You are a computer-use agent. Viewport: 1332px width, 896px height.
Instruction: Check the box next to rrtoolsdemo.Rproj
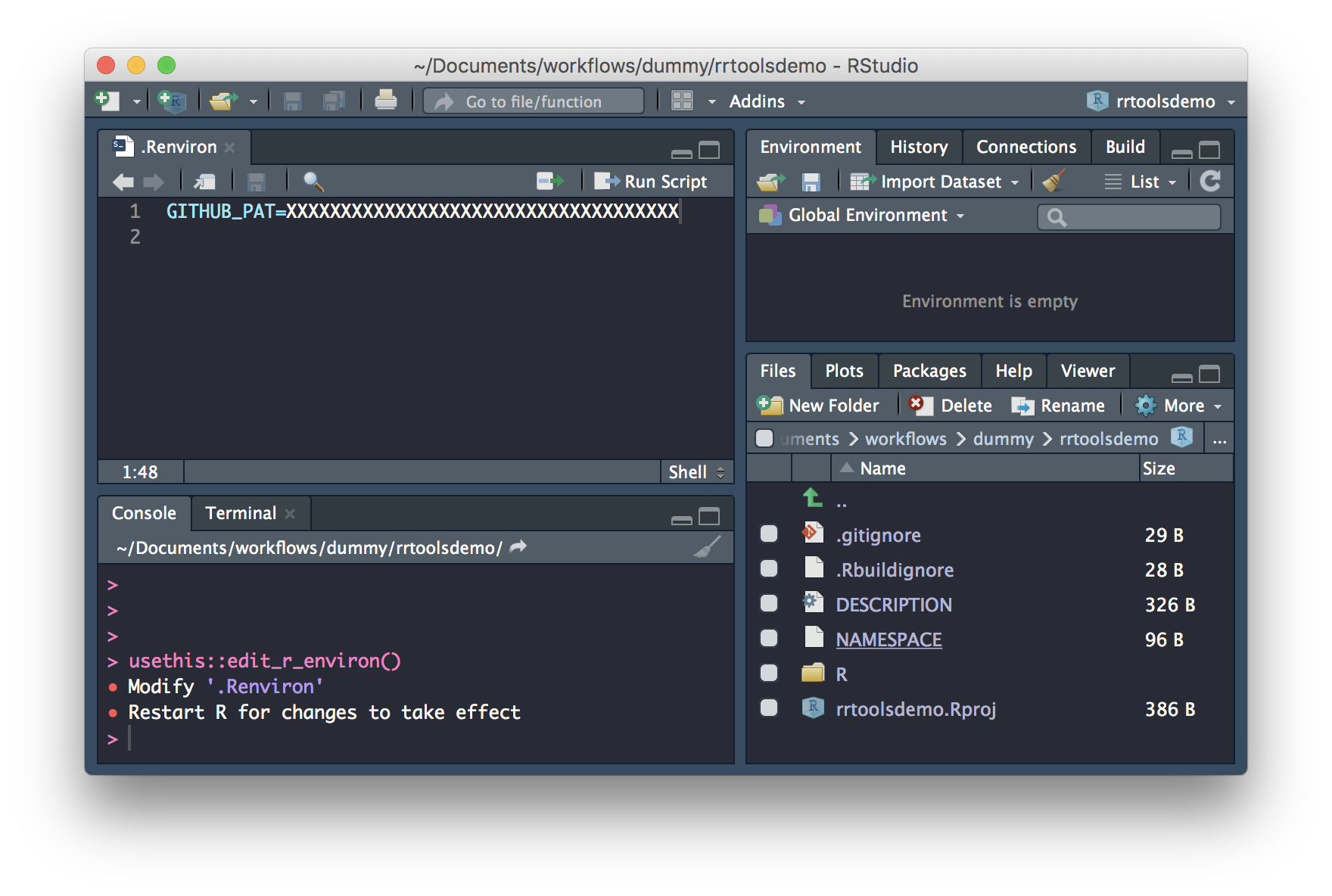769,708
